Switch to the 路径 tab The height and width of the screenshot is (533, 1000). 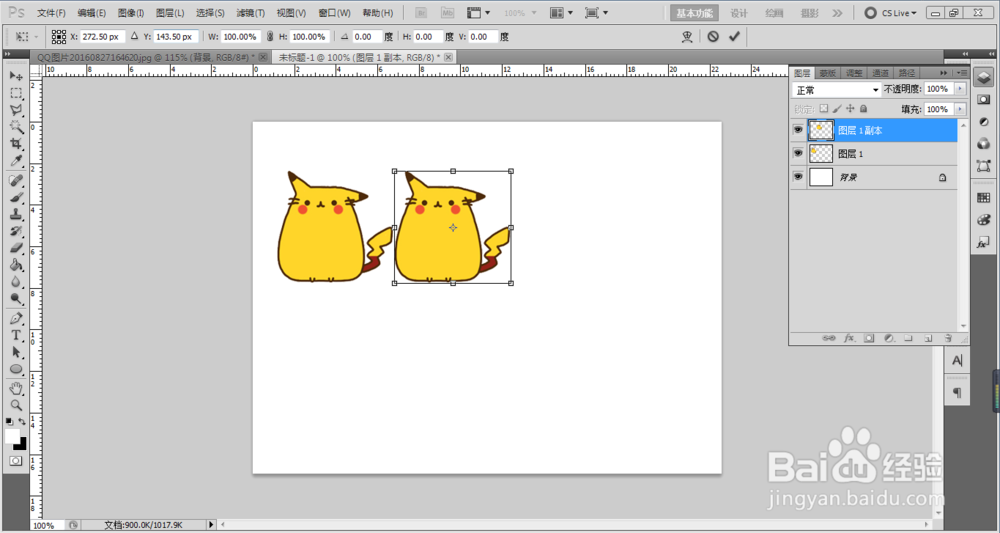coord(906,73)
